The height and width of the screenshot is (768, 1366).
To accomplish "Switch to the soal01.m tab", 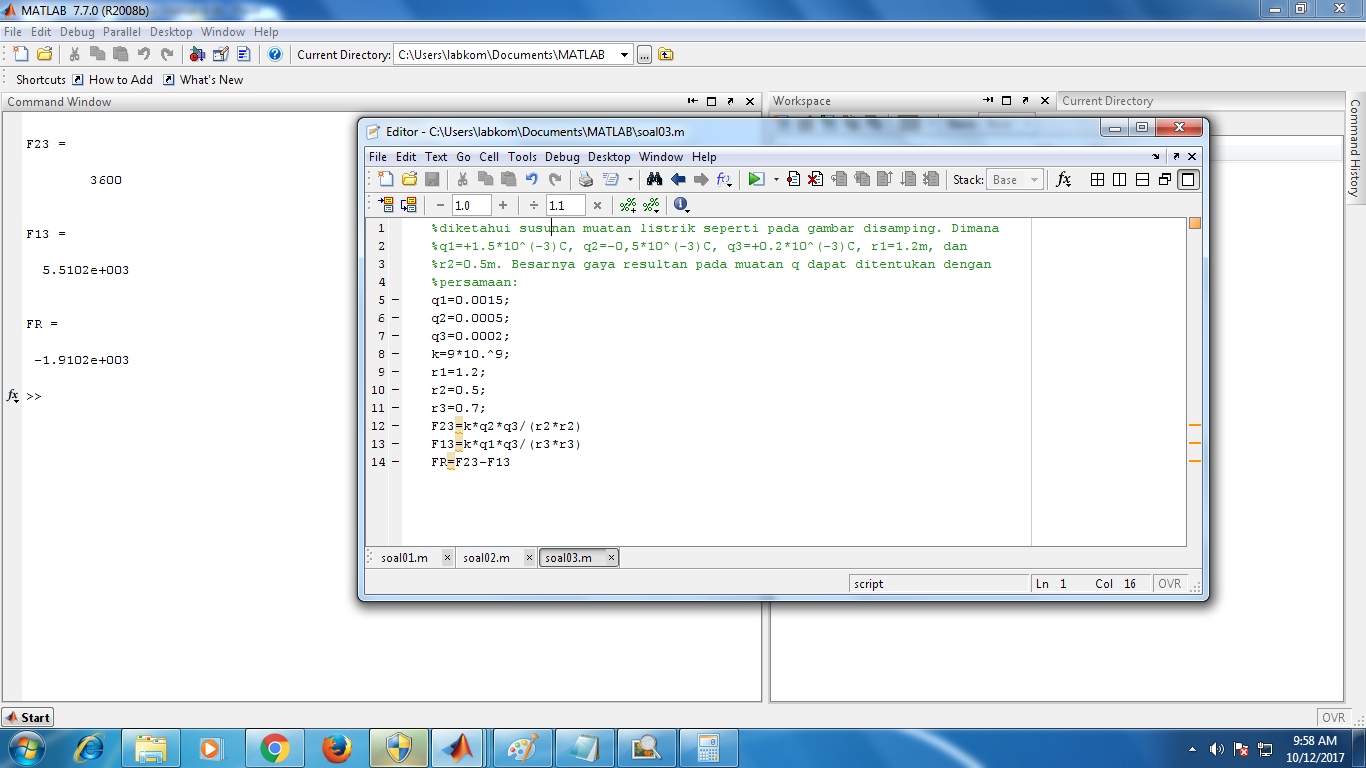I will [x=404, y=558].
